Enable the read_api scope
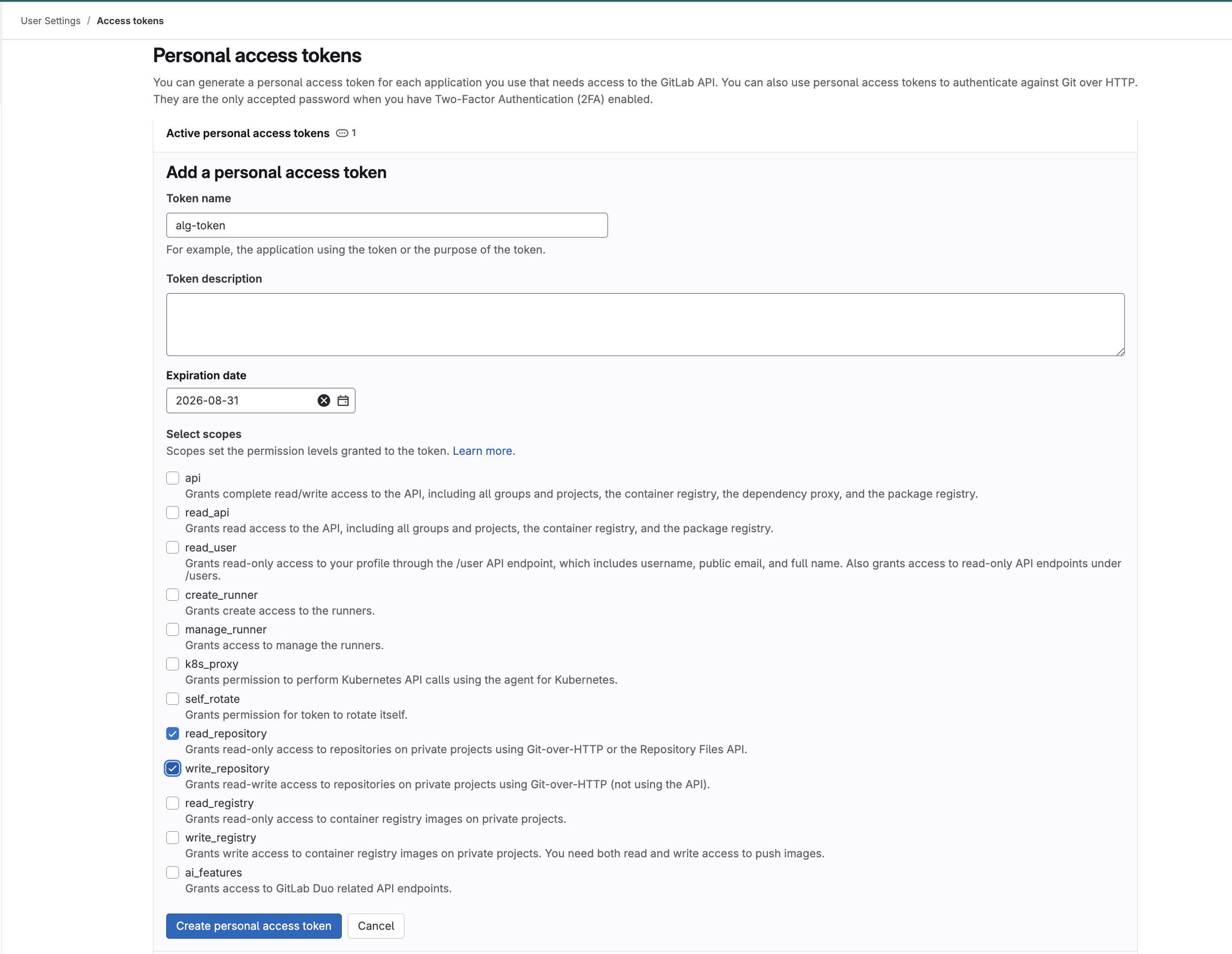The width and height of the screenshot is (1232, 954). coord(173,512)
